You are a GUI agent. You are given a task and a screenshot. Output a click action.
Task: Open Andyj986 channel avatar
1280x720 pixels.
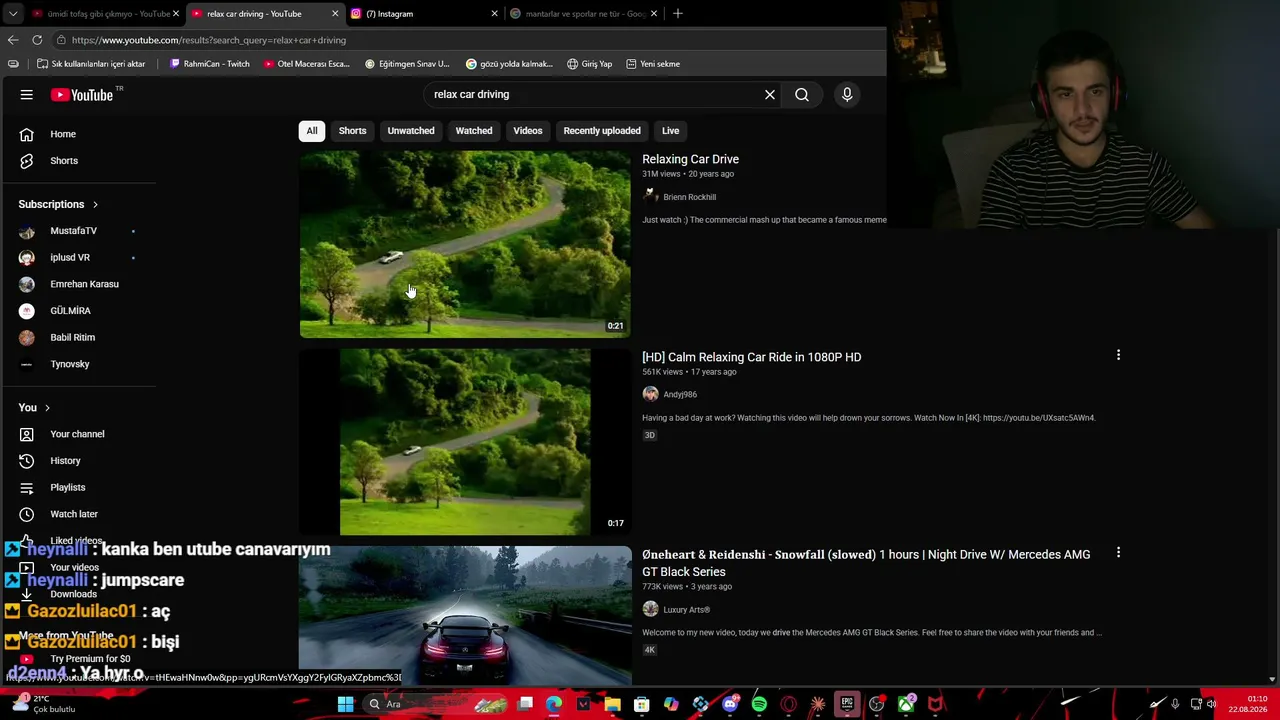(650, 394)
